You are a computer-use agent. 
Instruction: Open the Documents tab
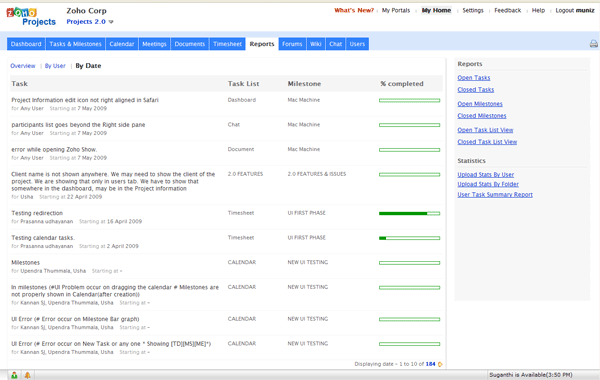(190, 44)
